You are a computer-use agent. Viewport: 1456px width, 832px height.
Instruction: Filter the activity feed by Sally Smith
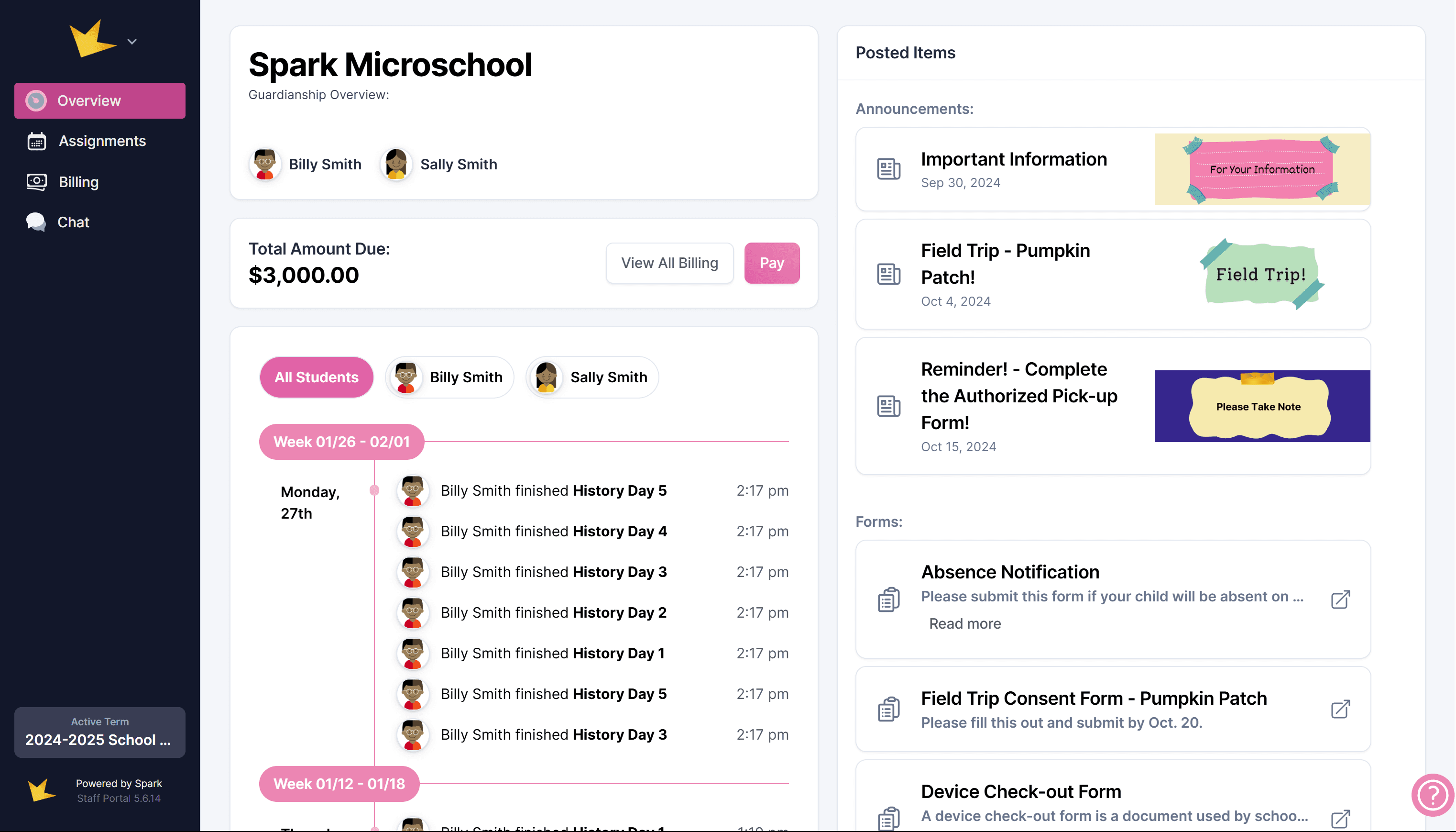[592, 377]
